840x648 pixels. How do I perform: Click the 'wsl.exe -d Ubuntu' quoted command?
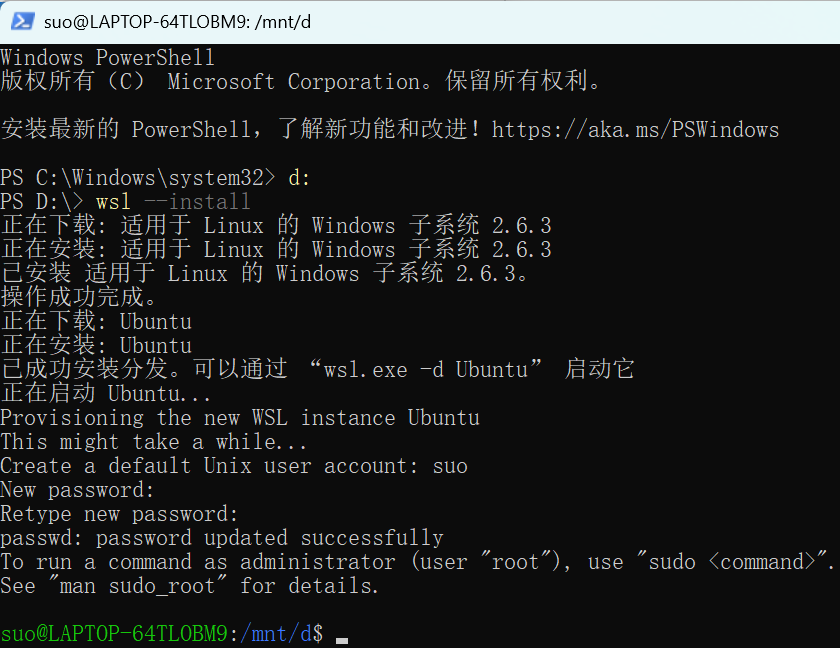pyautogui.click(x=426, y=370)
